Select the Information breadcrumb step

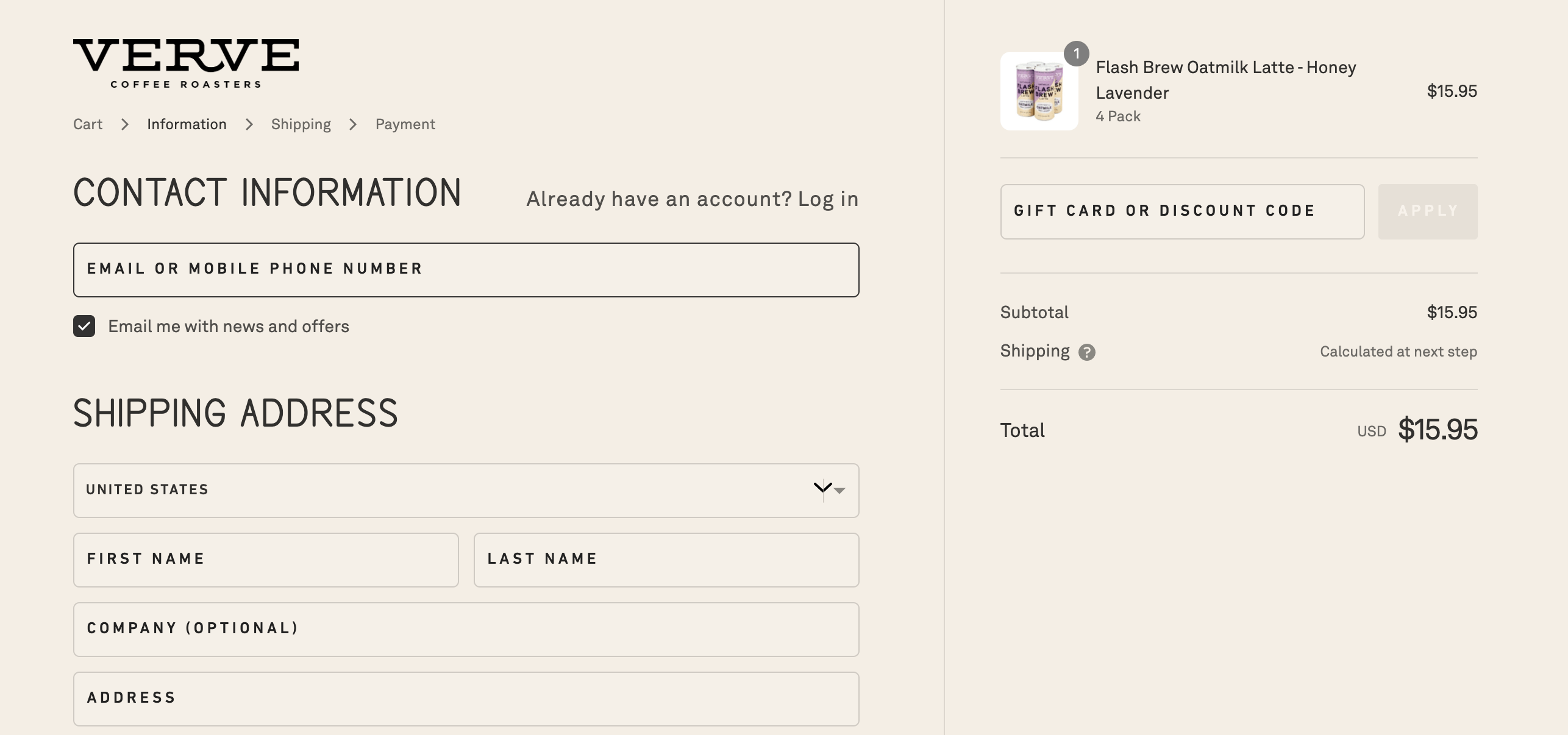[187, 124]
